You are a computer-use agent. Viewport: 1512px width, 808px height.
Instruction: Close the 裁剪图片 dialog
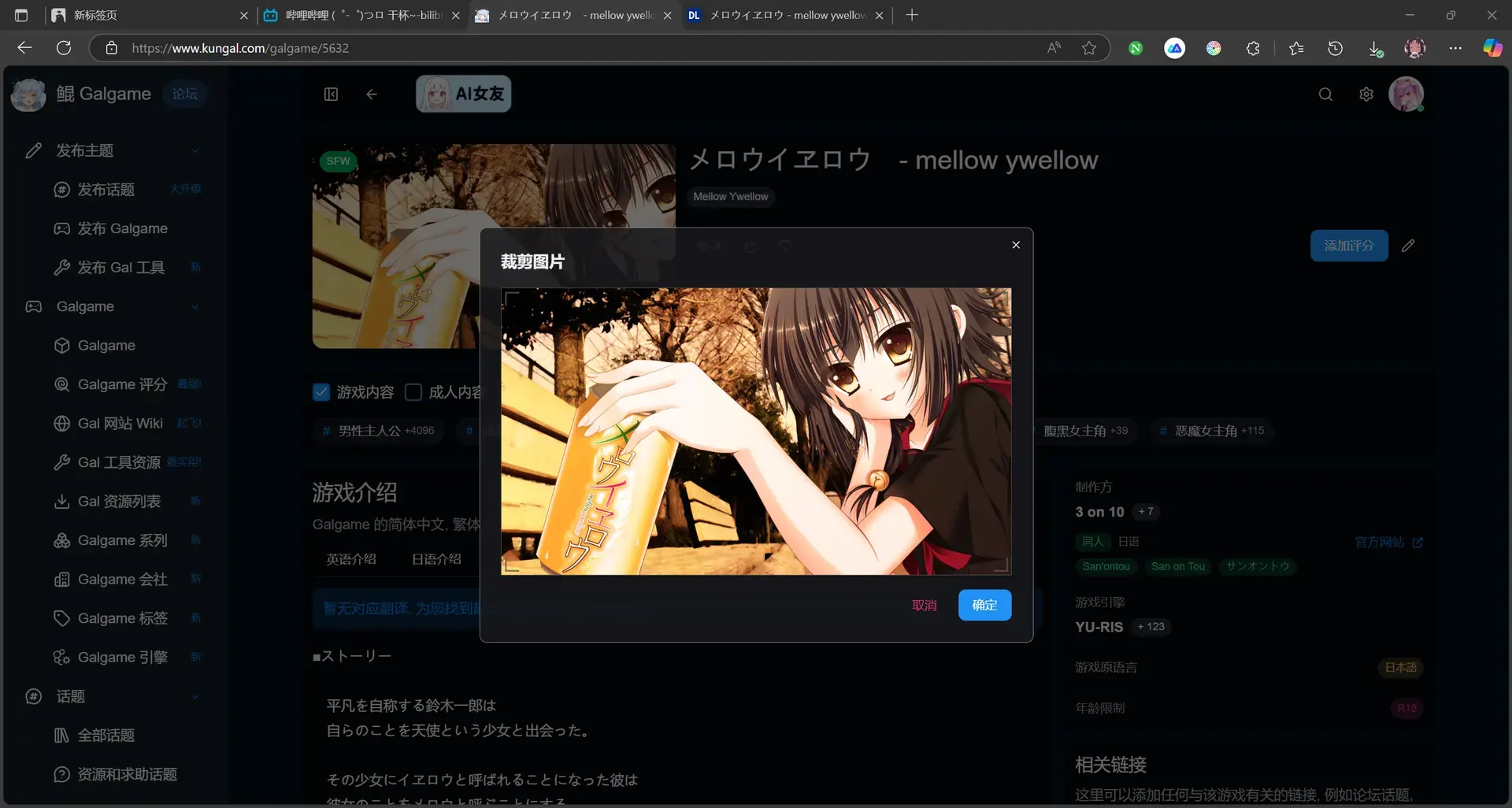coord(1016,245)
